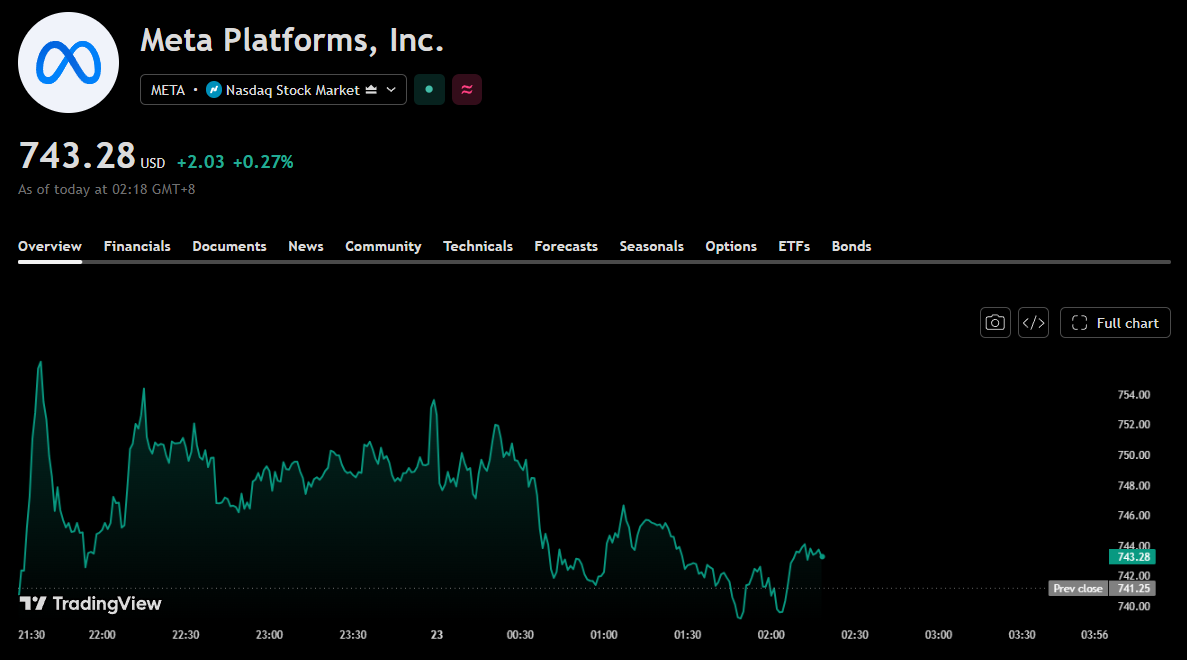1187x660 pixels.
Task: Click the 'As of today at 02:18 GMT+8' text
Action: click(107, 189)
